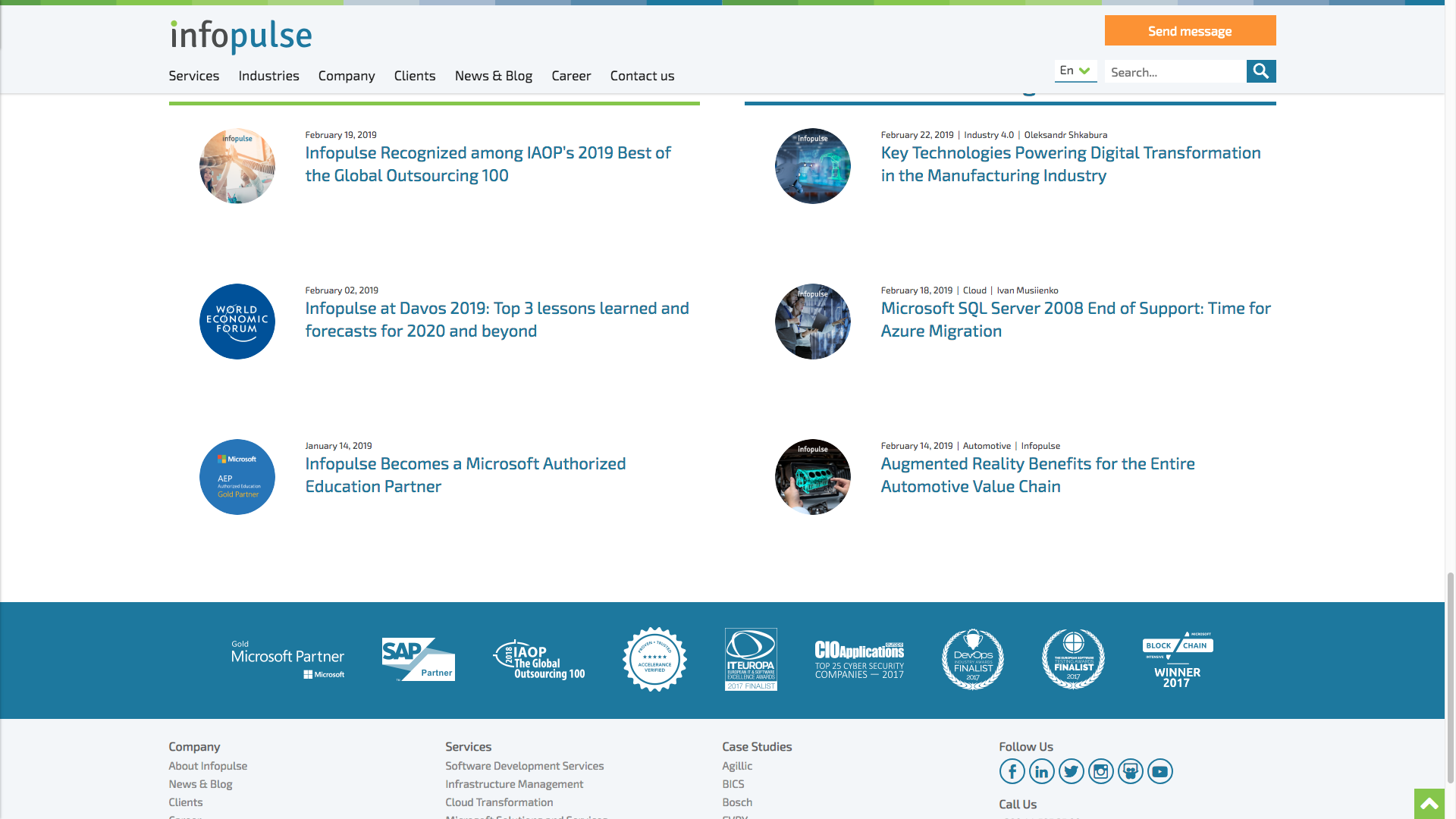Click into the Search field

pos(1175,71)
